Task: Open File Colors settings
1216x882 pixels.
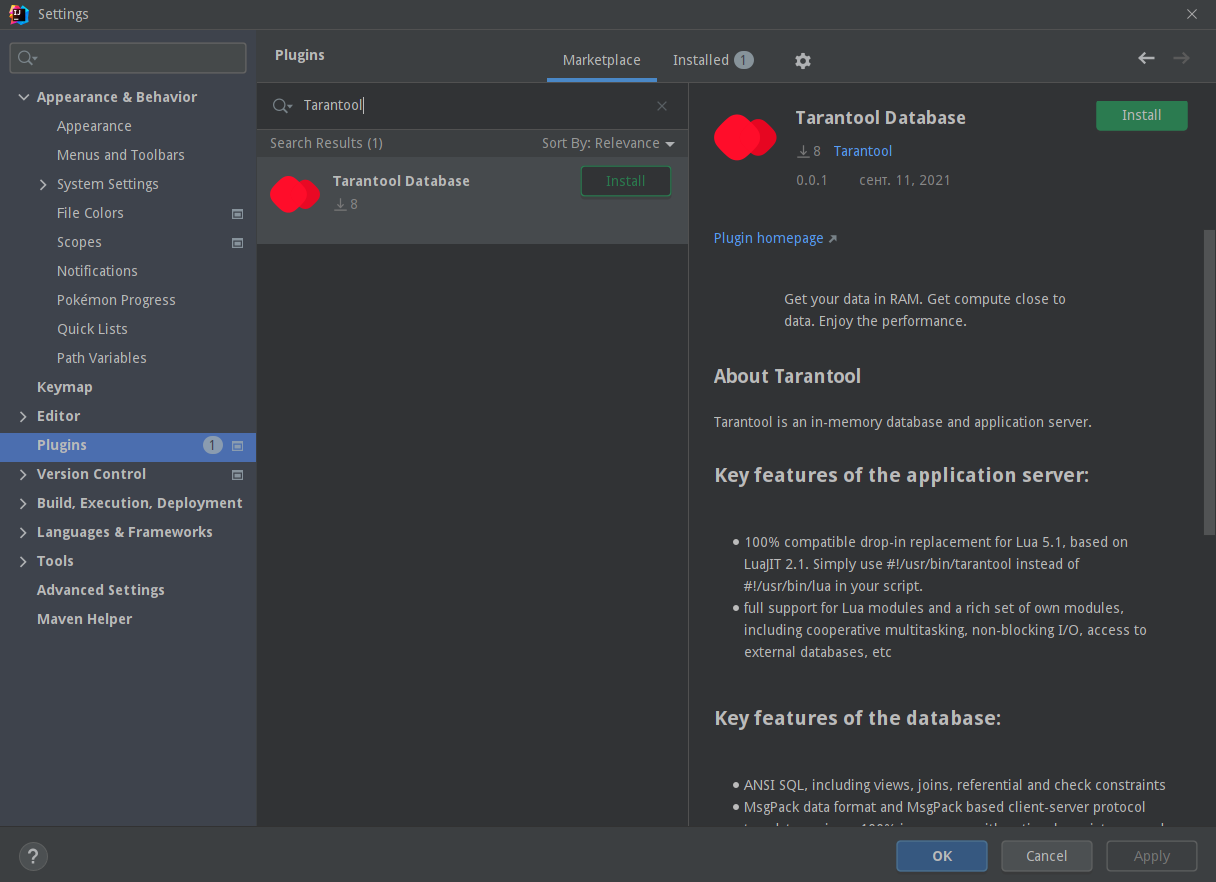Action: click(90, 213)
